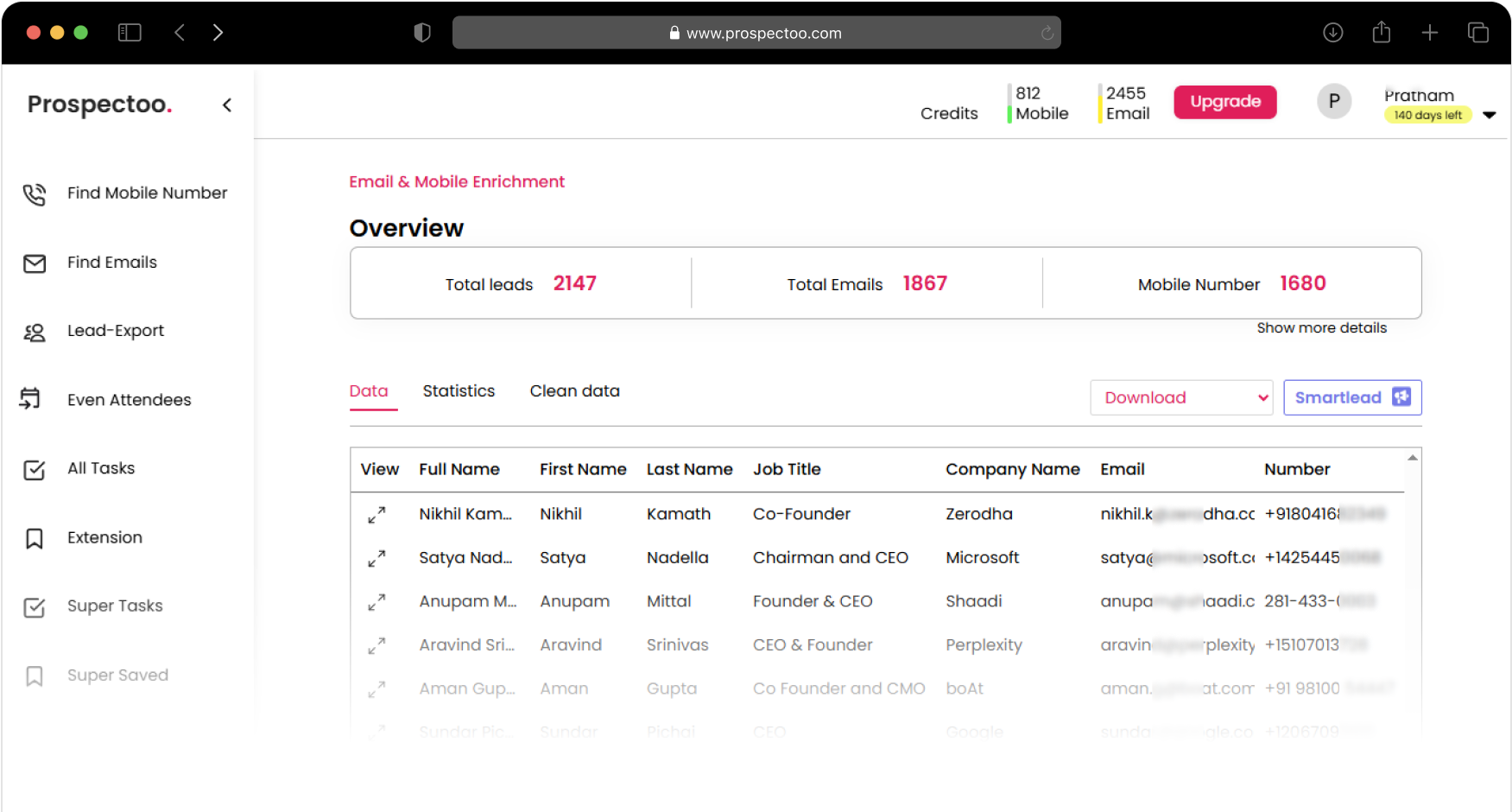Expand Nikhil Kamath row view

[x=376, y=515]
